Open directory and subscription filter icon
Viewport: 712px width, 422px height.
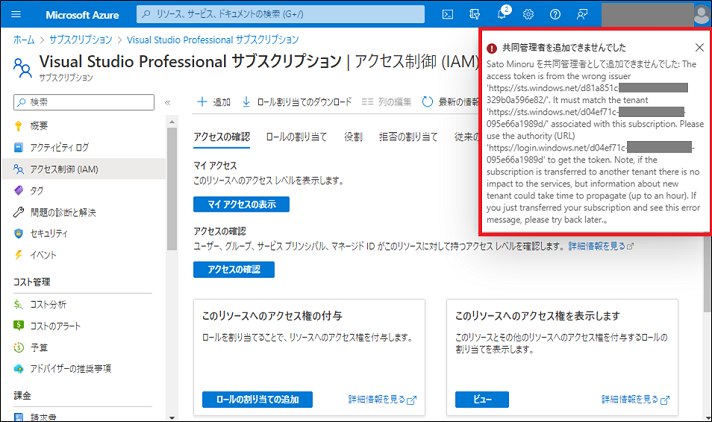pos(475,15)
